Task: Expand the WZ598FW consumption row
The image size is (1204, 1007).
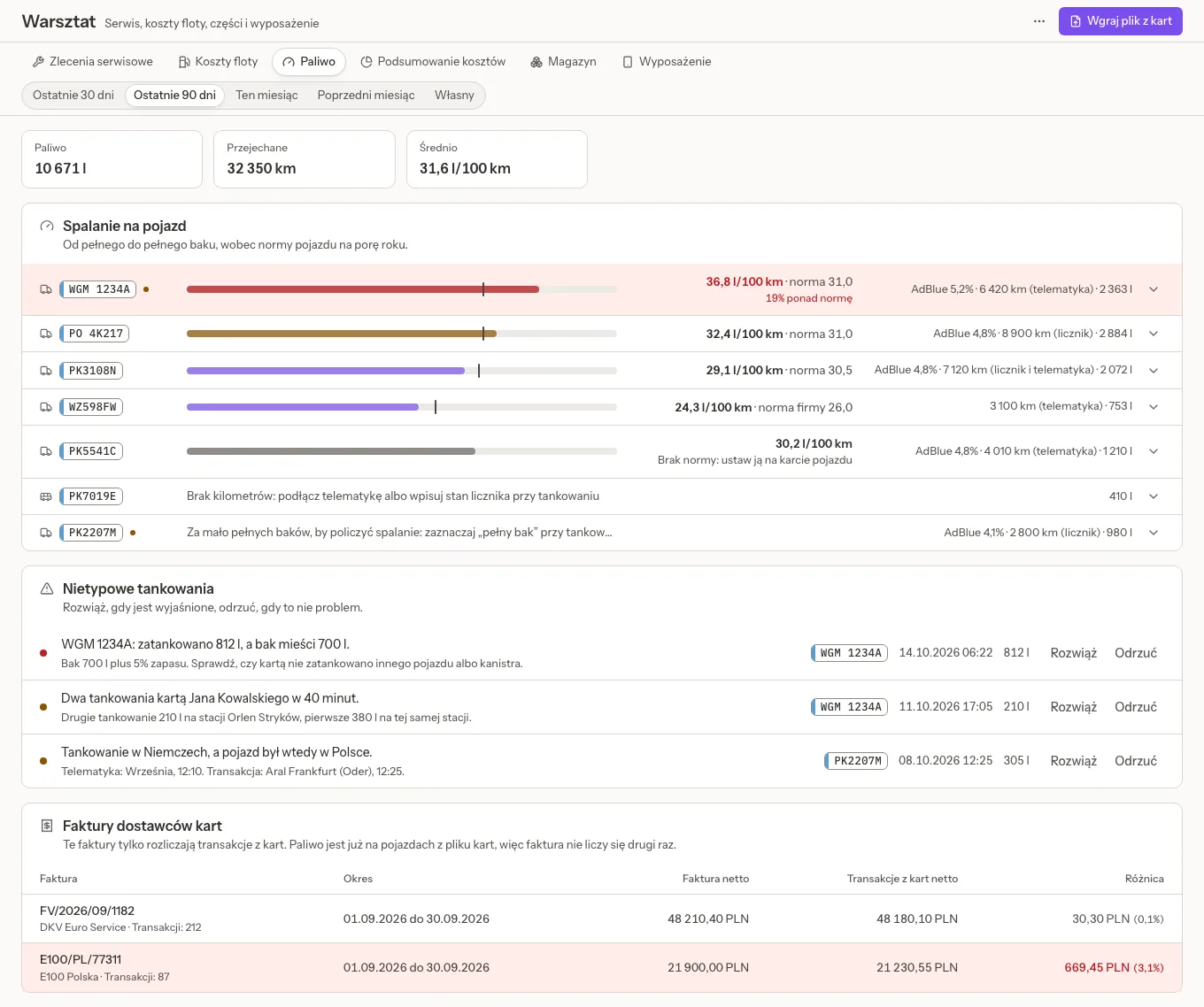Action: click(1154, 407)
